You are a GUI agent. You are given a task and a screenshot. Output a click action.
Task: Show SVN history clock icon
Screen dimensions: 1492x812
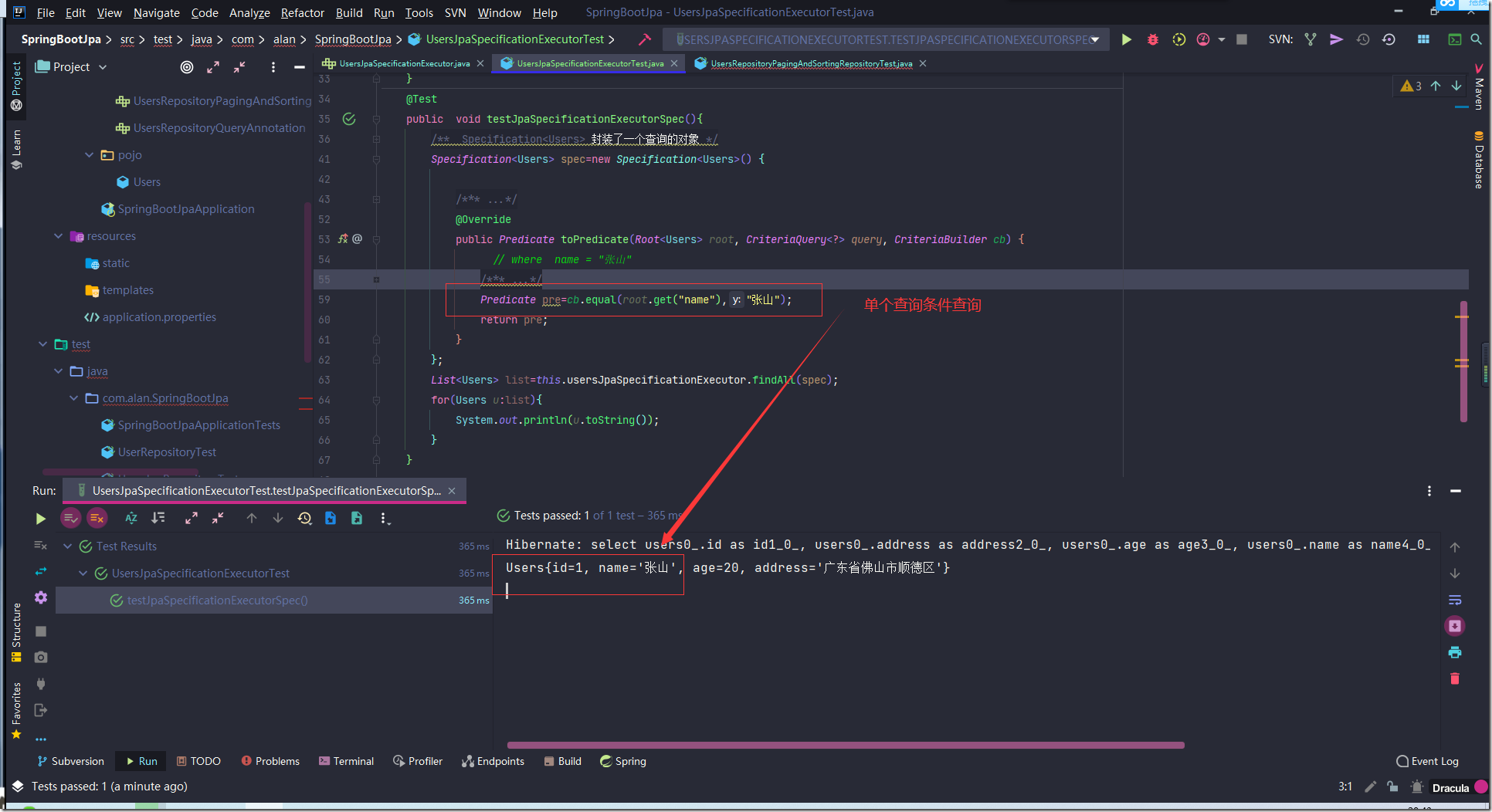click(1363, 39)
